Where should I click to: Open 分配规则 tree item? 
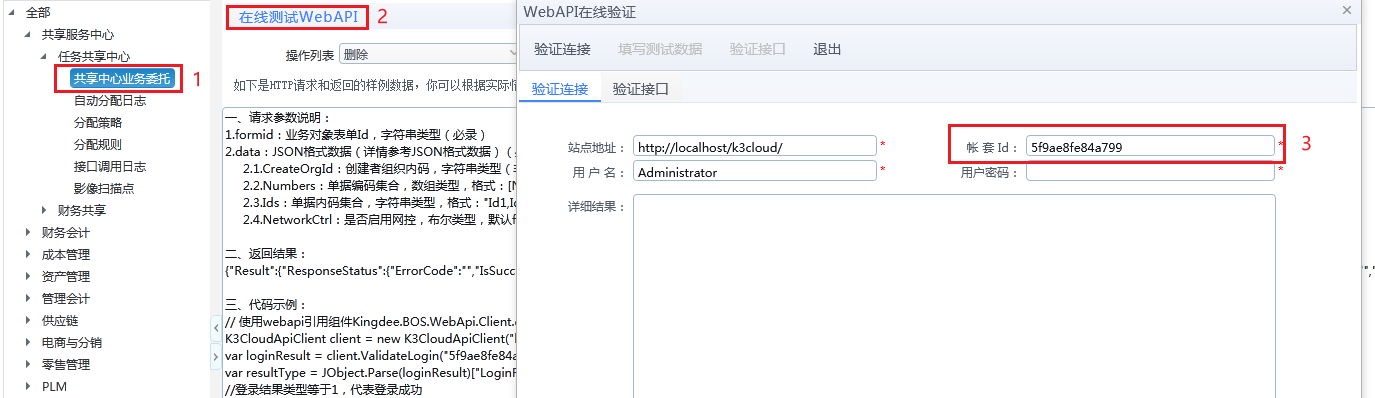[x=98, y=144]
